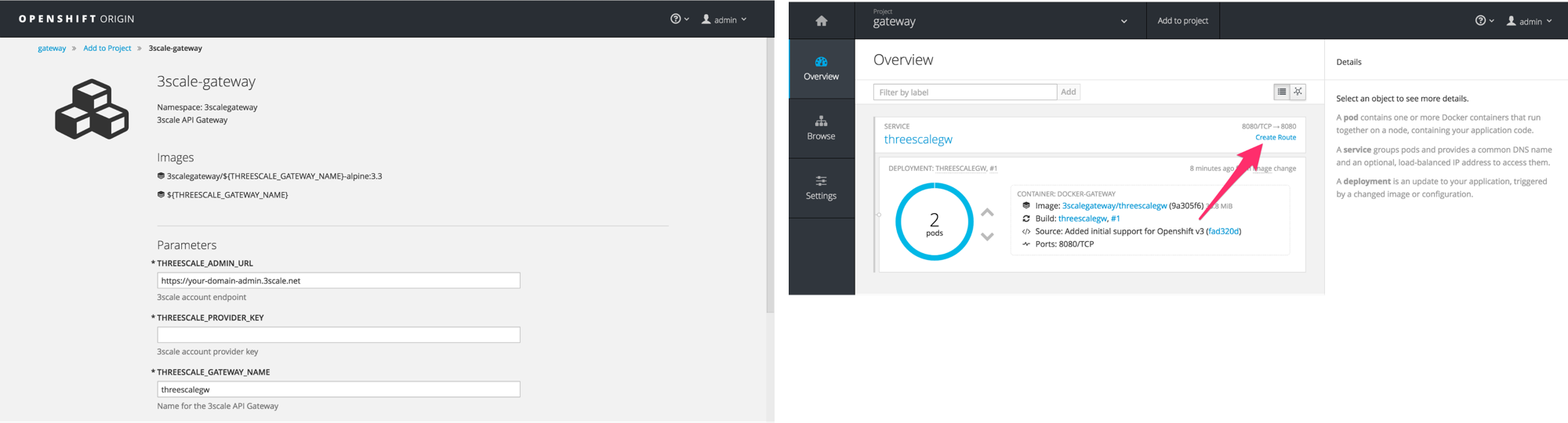
Task: Click the user icon in gateway Overview header
Action: coord(1511,21)
